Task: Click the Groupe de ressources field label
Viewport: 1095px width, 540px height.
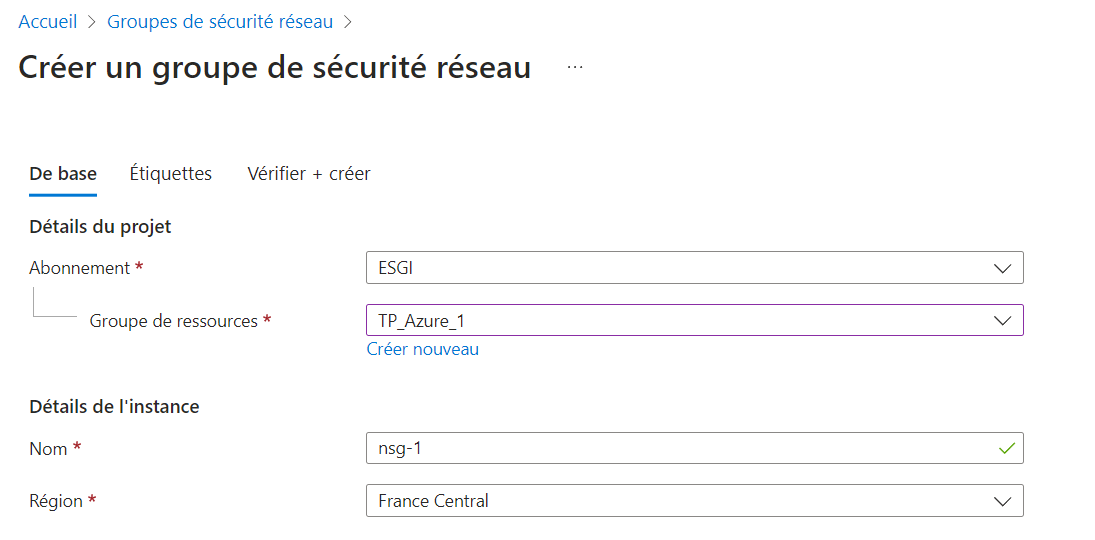Action: tap(175, 321)
